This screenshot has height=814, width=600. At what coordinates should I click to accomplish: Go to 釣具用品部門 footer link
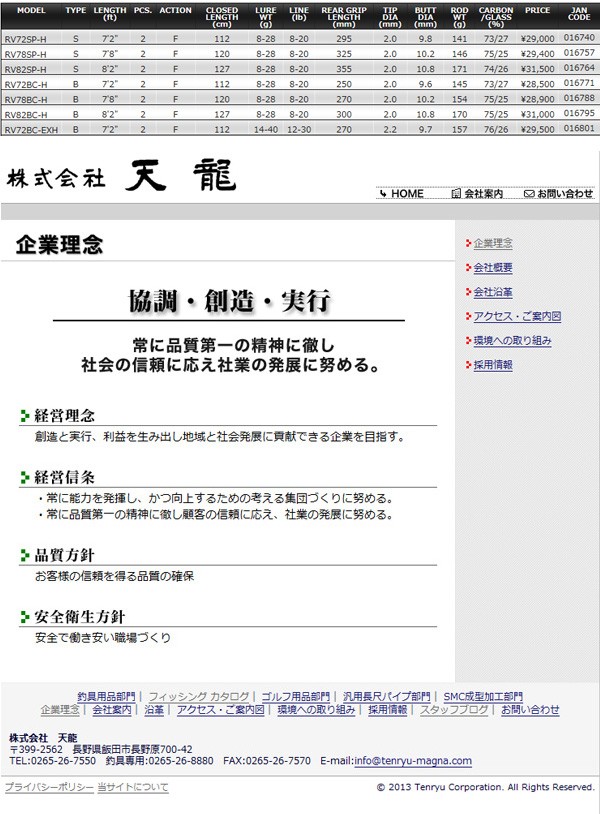tap(106, 697)
